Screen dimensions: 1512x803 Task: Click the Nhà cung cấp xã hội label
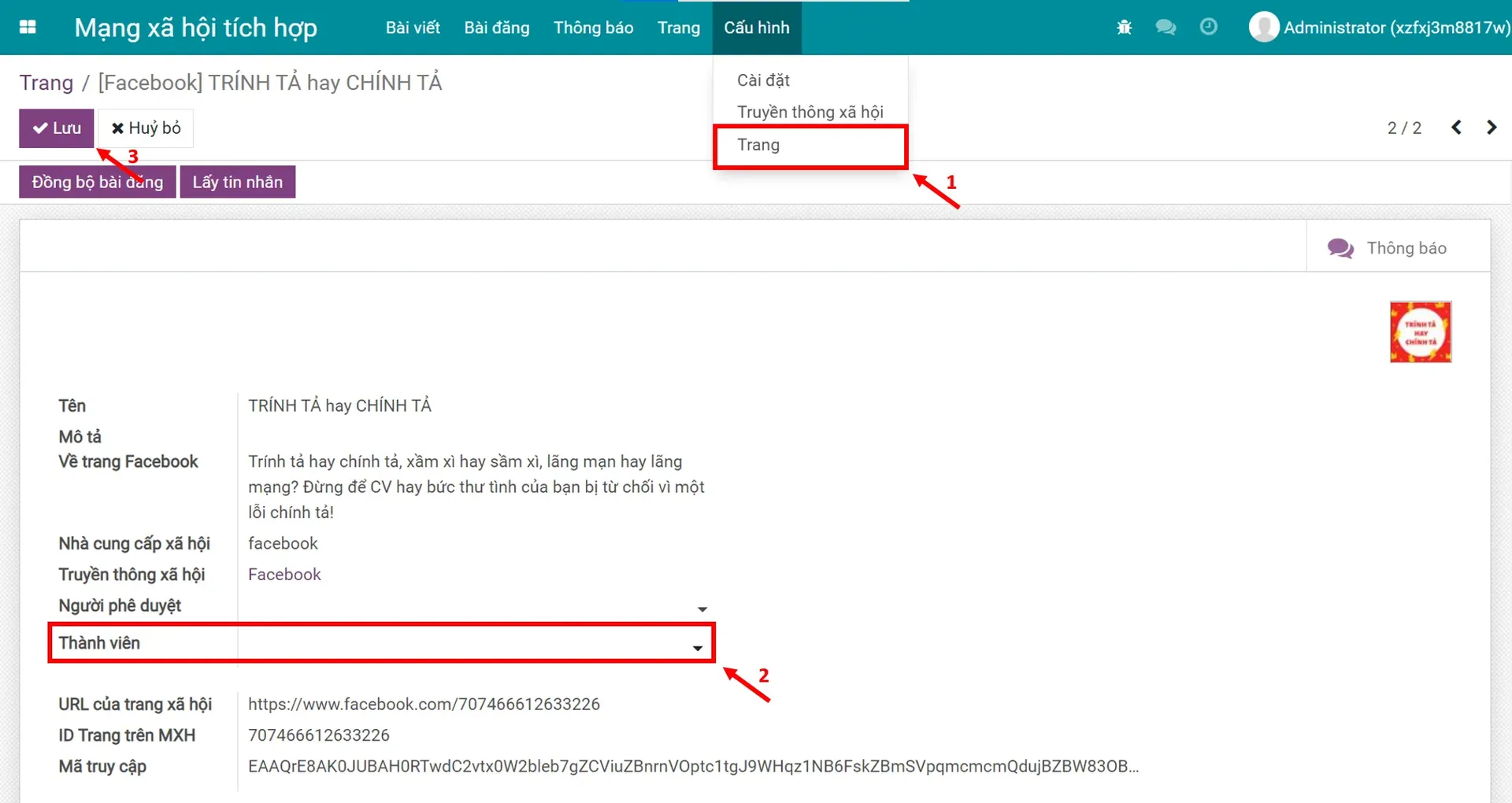134,543
